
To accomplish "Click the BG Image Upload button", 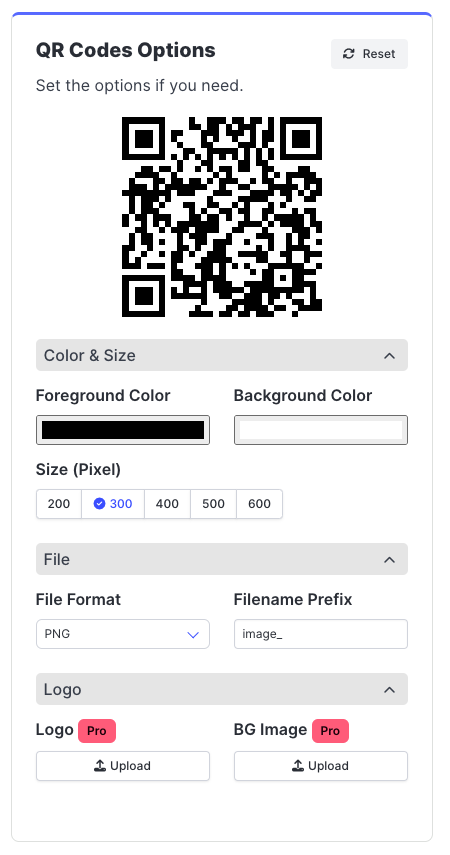I will pyautogui.click(x=321, y=766).
